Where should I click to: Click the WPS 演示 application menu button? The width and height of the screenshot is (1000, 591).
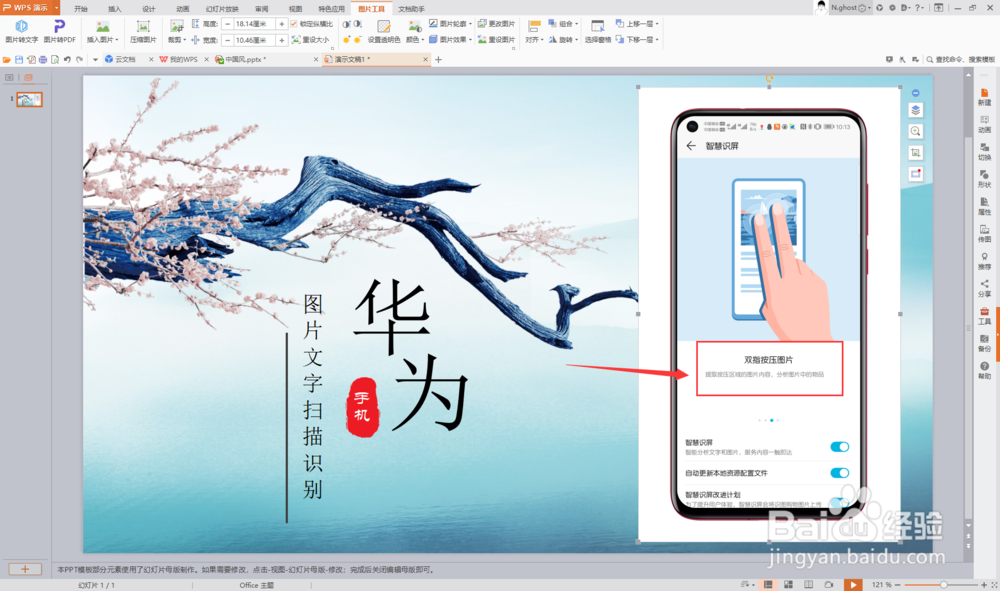click(29, 8)
